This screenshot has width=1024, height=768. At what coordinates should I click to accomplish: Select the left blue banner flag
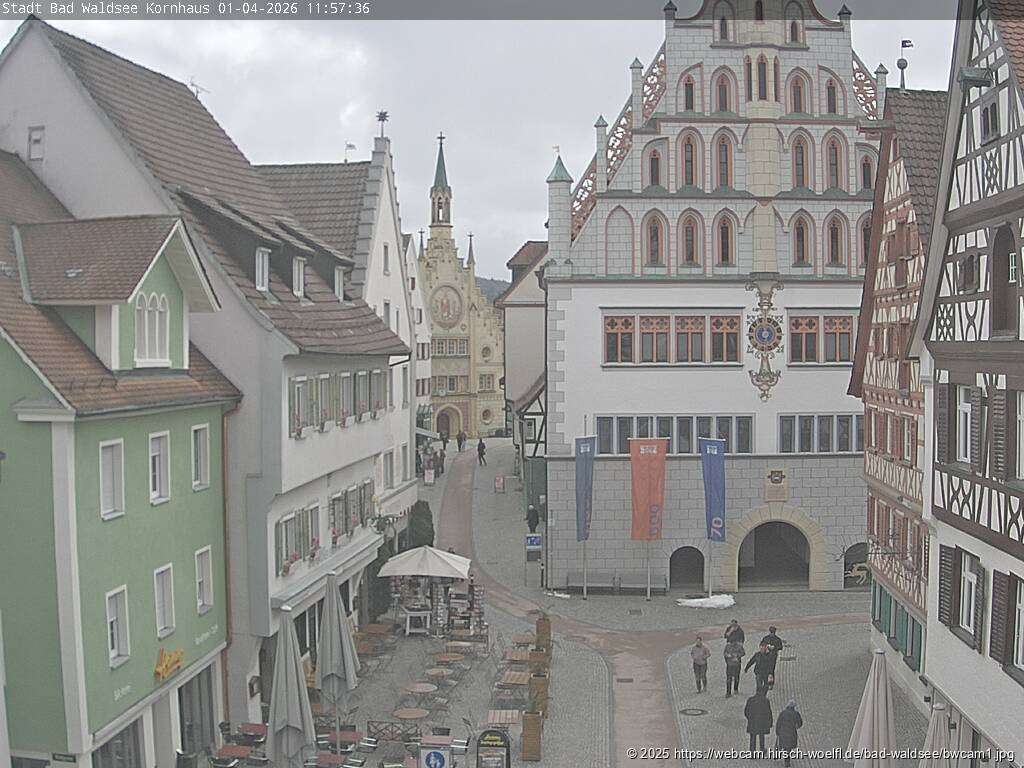[x=584, y=487]
